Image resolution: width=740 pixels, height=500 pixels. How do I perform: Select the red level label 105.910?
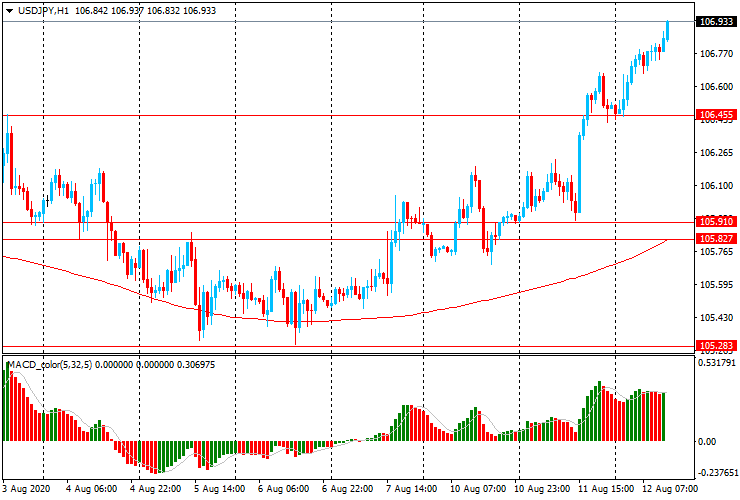click(x=716, y=222)
